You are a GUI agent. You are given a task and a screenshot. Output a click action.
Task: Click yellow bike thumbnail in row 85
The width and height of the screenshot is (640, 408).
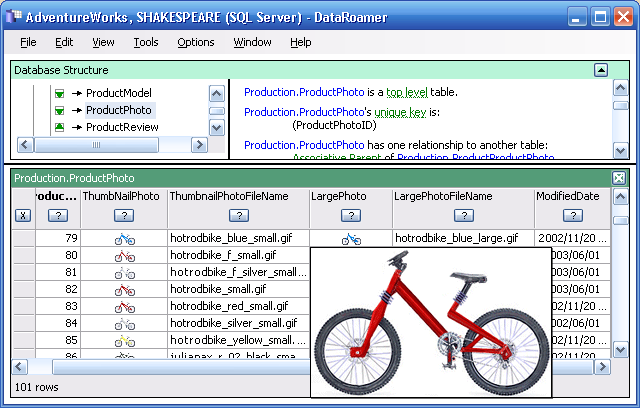(124, 341)
